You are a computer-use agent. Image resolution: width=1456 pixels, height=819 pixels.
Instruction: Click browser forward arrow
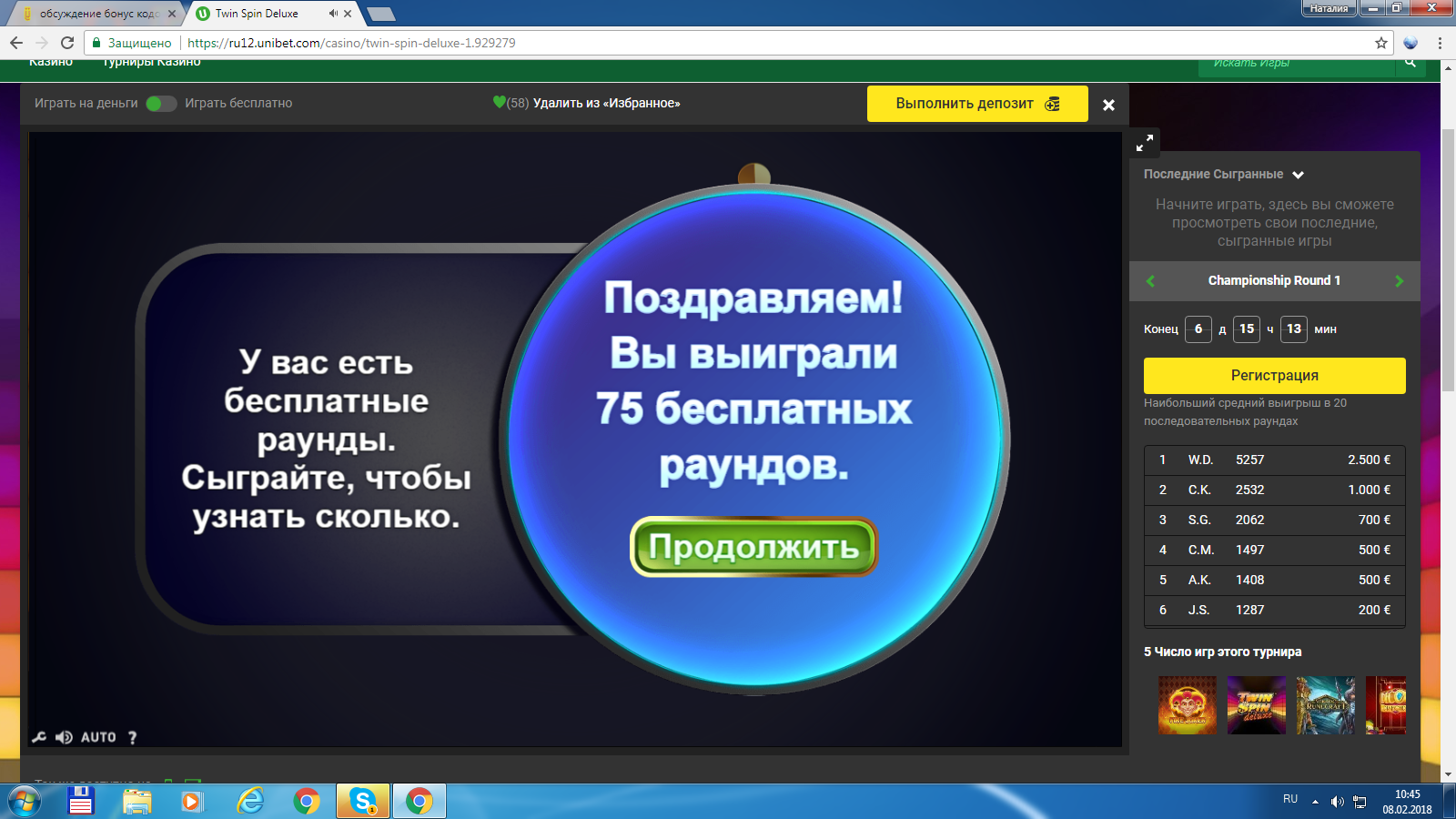tap(42, 43)
